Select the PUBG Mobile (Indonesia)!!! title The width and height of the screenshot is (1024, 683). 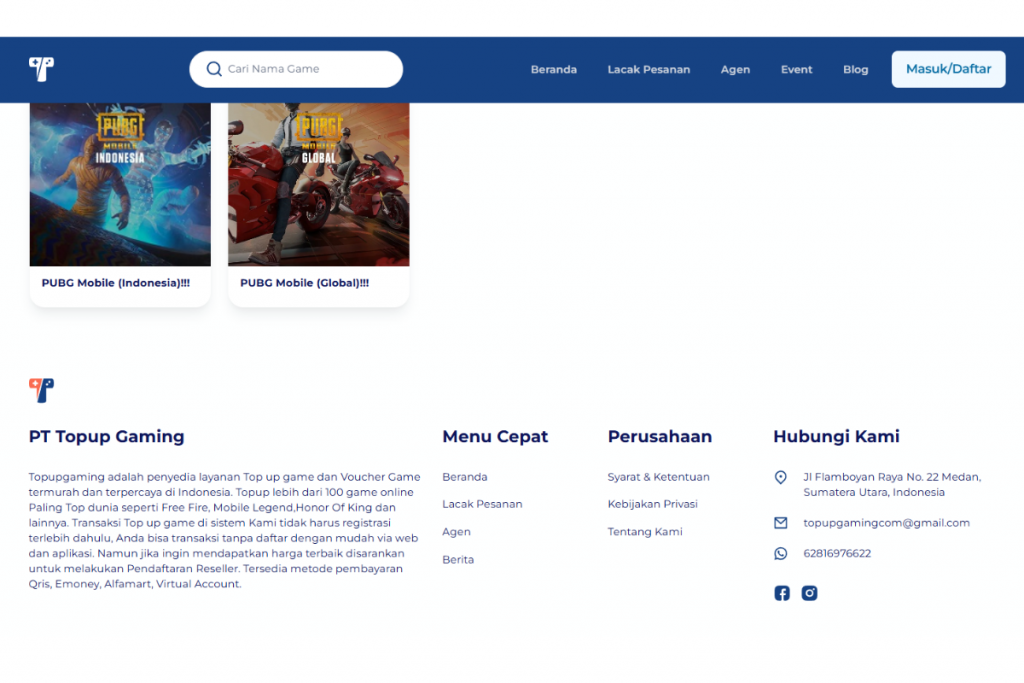click(x=116, y=283)
